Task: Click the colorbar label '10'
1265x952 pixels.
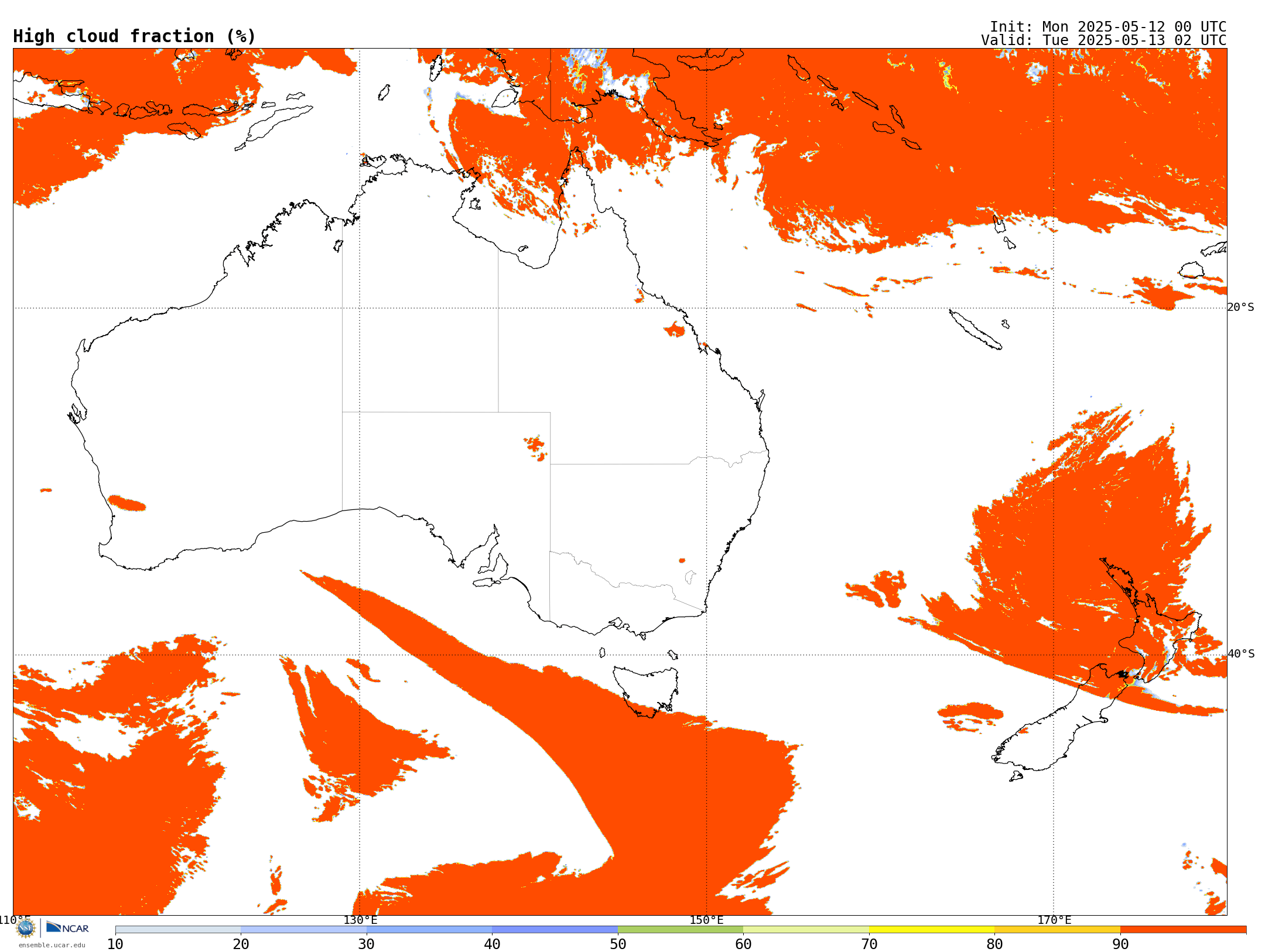Action: tap(115, 944)
